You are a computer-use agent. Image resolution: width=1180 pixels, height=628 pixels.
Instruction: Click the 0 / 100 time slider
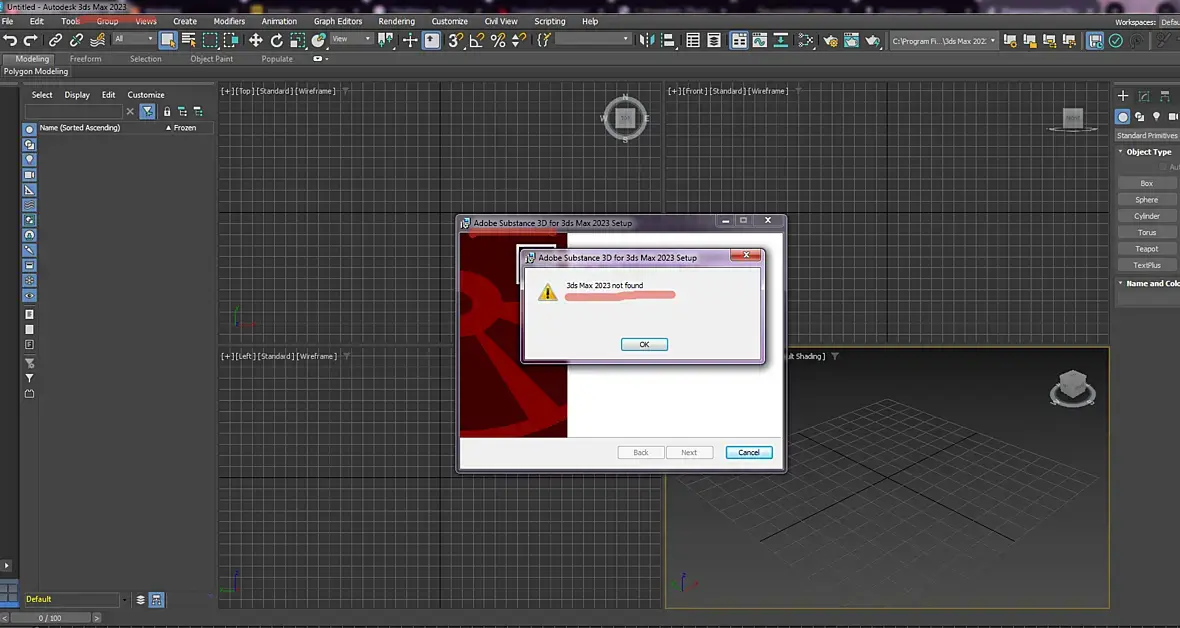tap(50, 618)
